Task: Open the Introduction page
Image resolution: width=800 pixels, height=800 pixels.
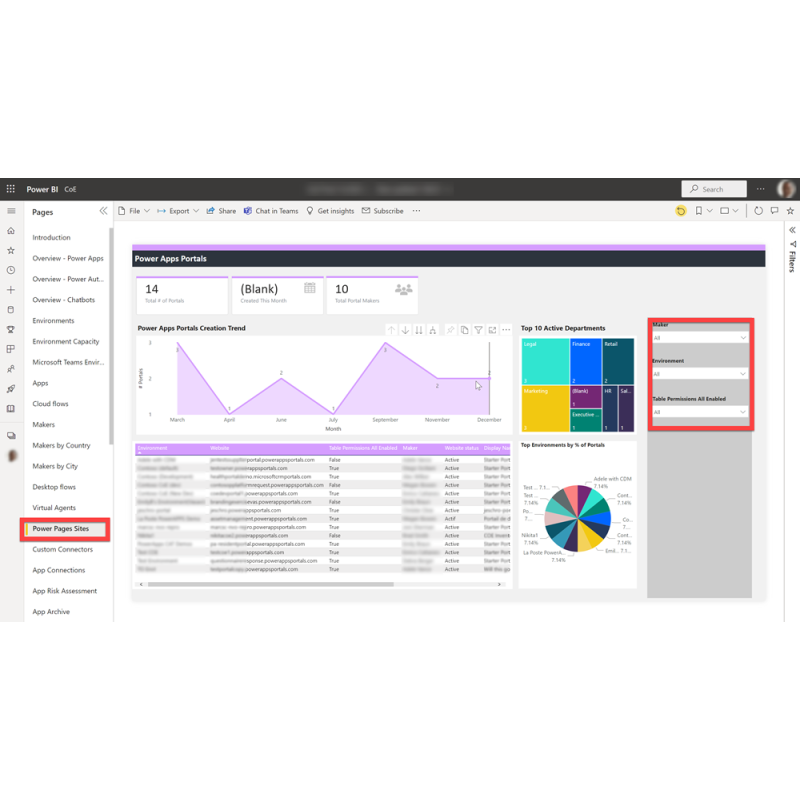Action: click(52, 237)
